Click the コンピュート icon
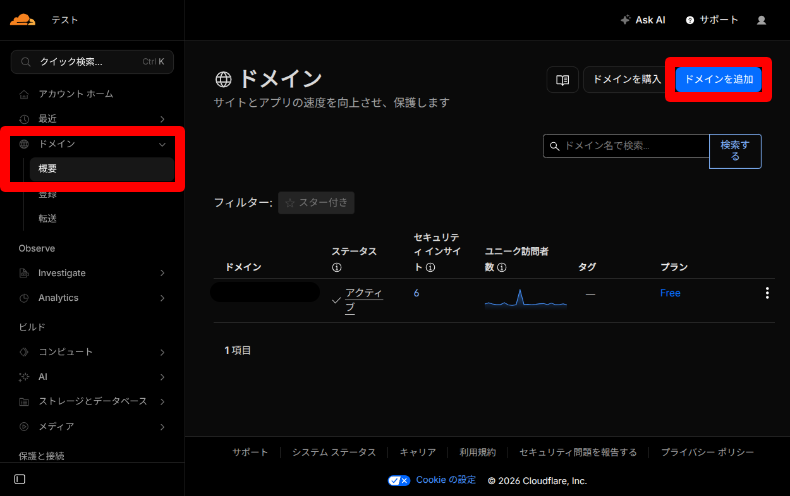This screenshot has height=496, width=790. (x=24, y=352)
